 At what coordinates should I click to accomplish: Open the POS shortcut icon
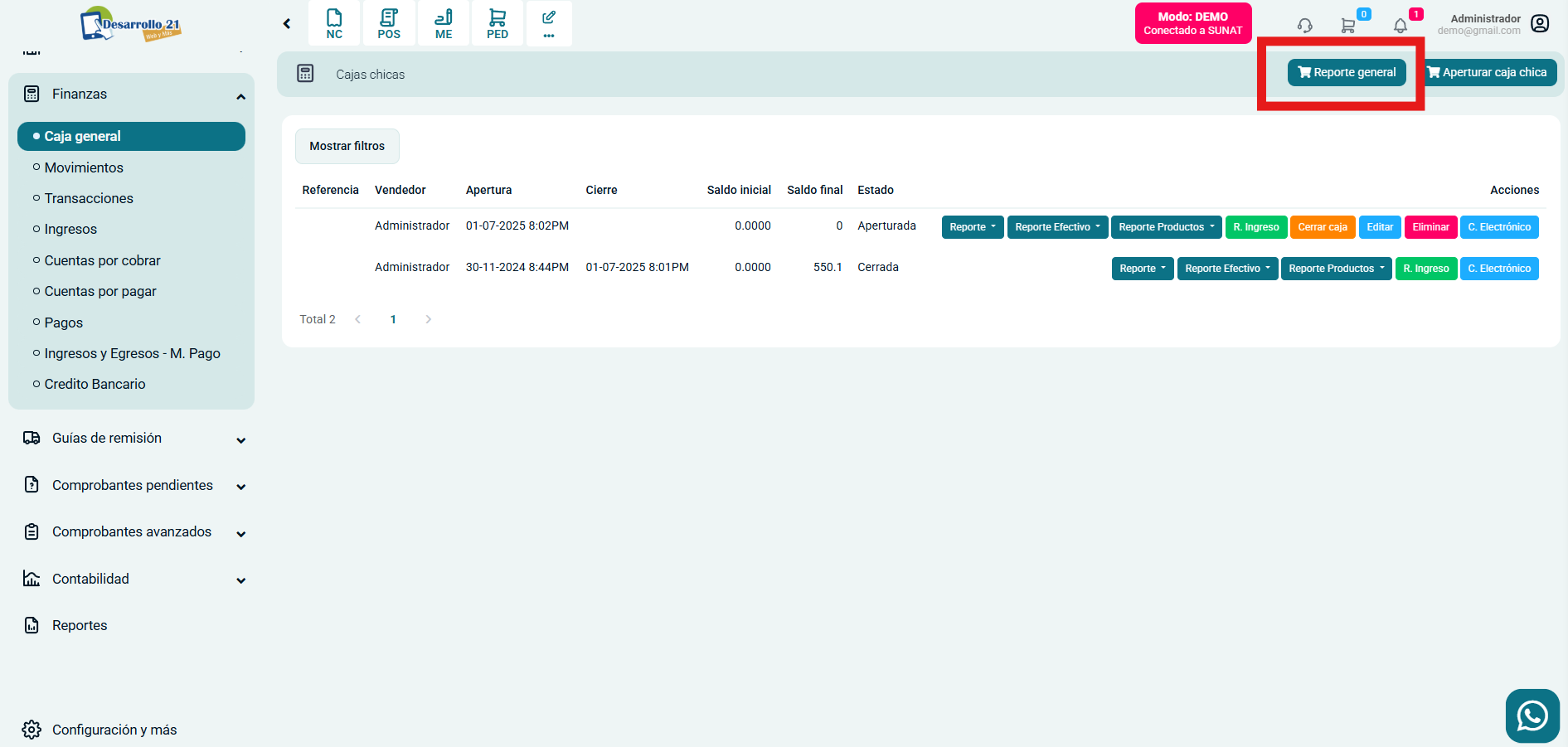point(389,23)
